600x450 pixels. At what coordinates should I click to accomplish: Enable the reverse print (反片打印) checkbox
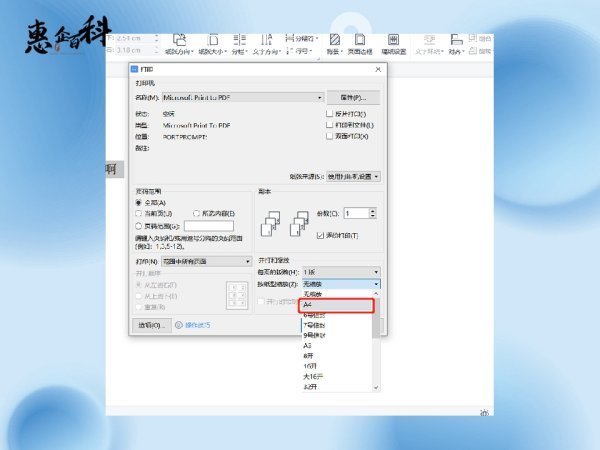(x=330, y=114)
